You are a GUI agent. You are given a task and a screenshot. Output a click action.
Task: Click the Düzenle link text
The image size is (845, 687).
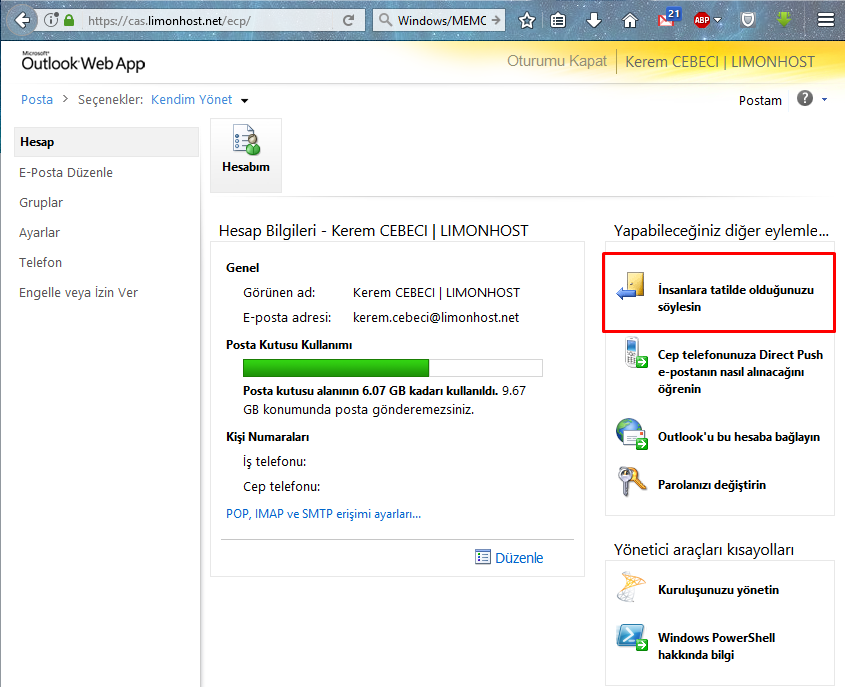(519, 558)
